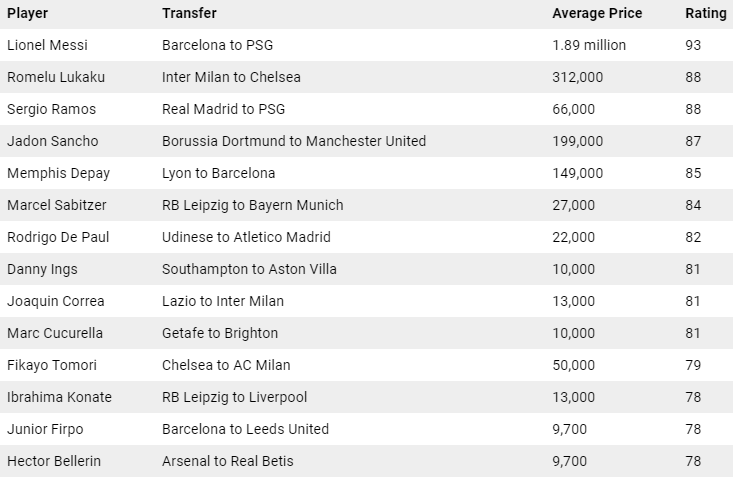The width and height of the screenshot is (733, 477).
Task: Click Udinese to Atletico Madrid transfer
Action: [246, 237]
